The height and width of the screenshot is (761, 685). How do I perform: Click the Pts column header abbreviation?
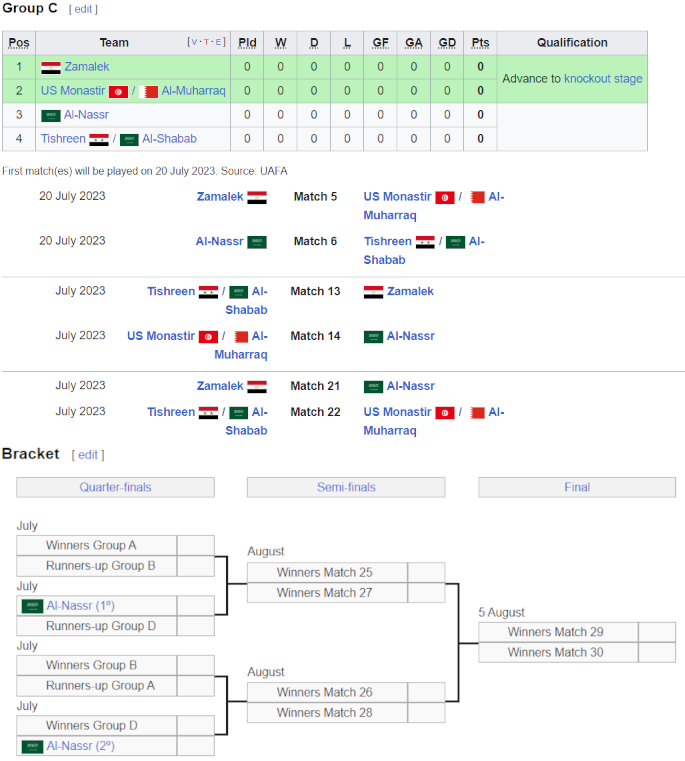(x=480, y=43)
